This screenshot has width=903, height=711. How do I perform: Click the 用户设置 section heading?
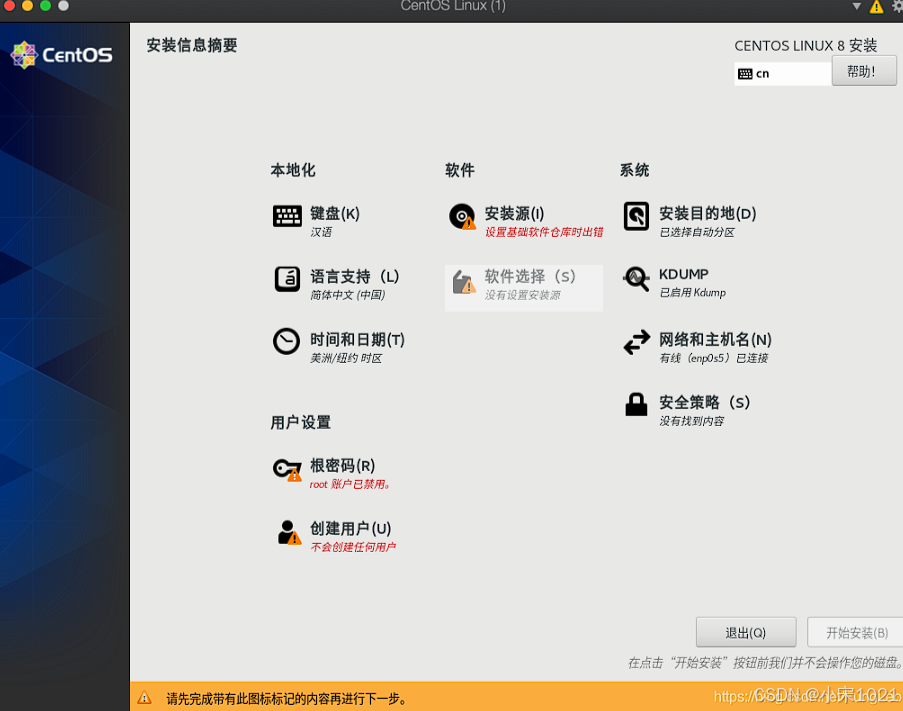click(x=301, y=423)
